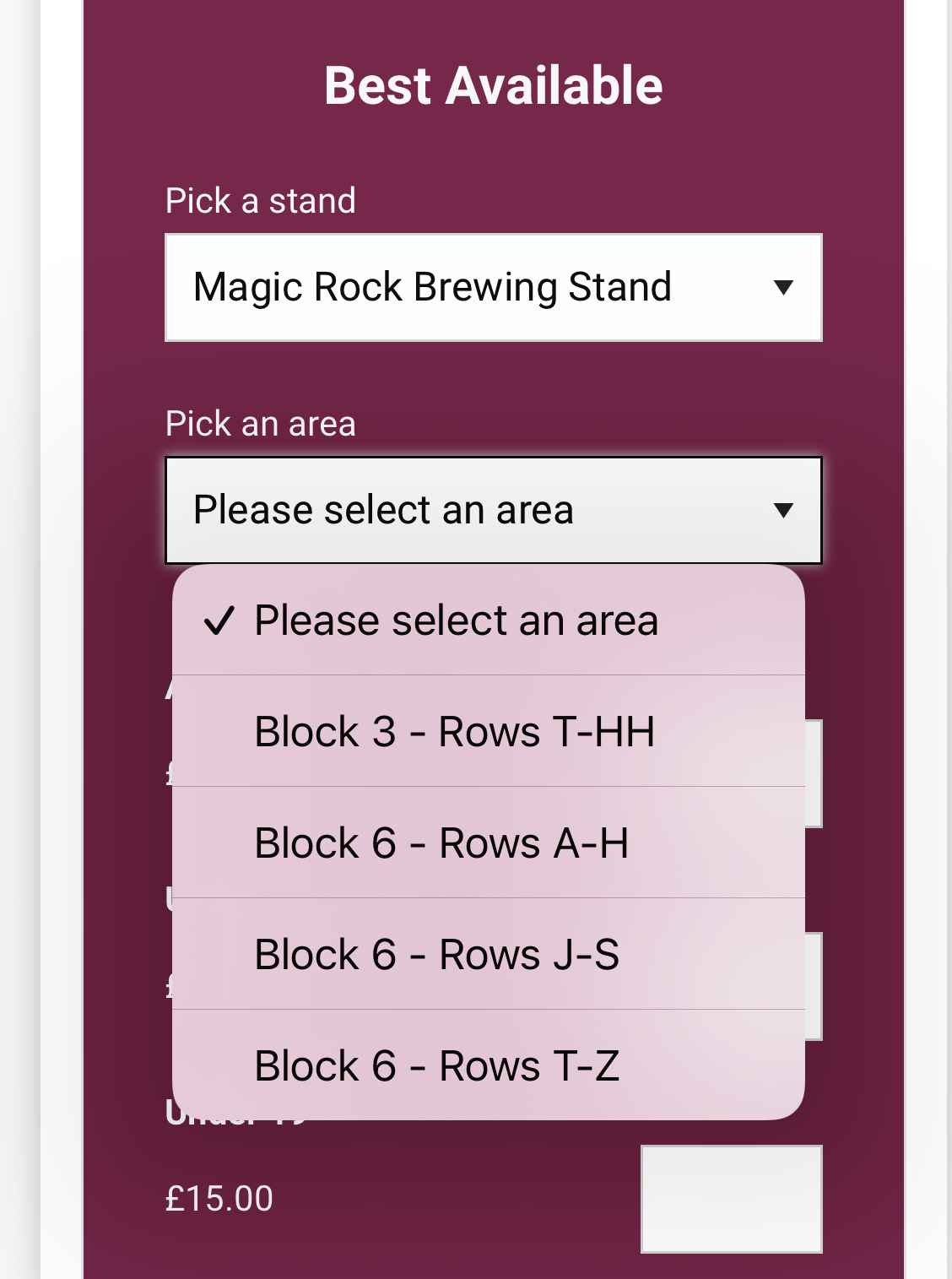
Task: Choose Block 6 - Rows J-S
Action: [x=436, y=955]
